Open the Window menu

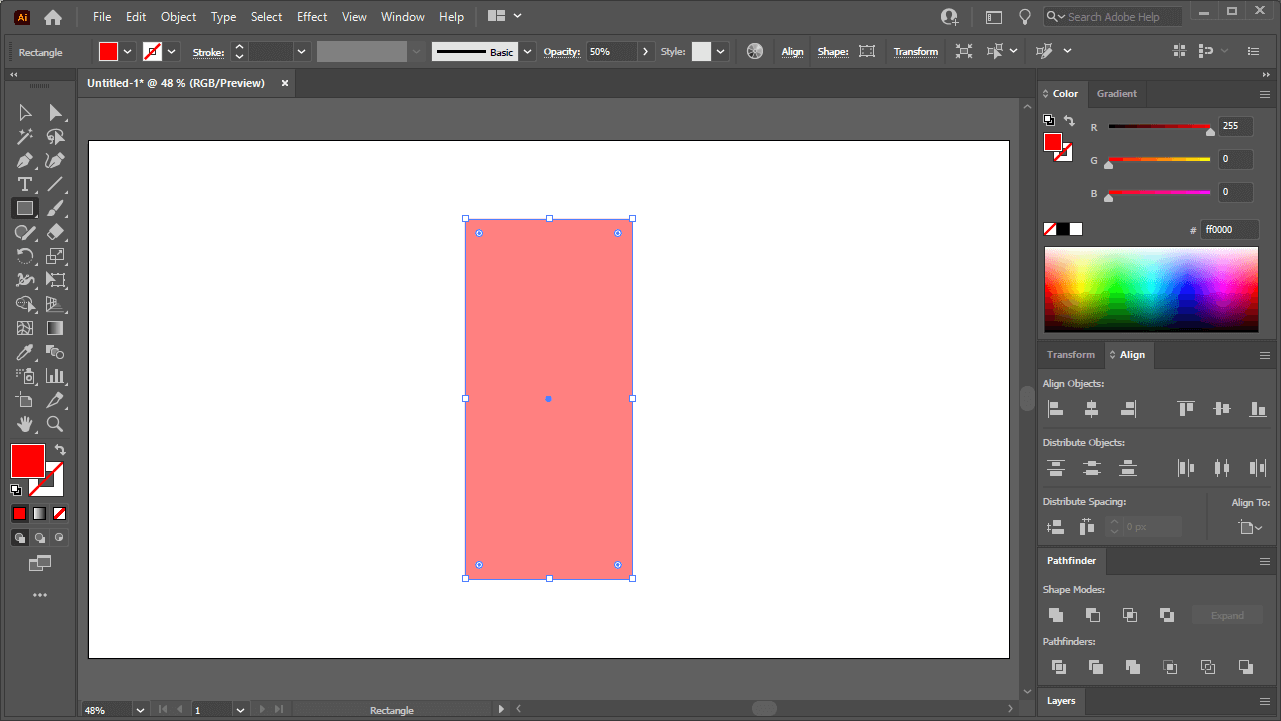(x=403, y=16)
